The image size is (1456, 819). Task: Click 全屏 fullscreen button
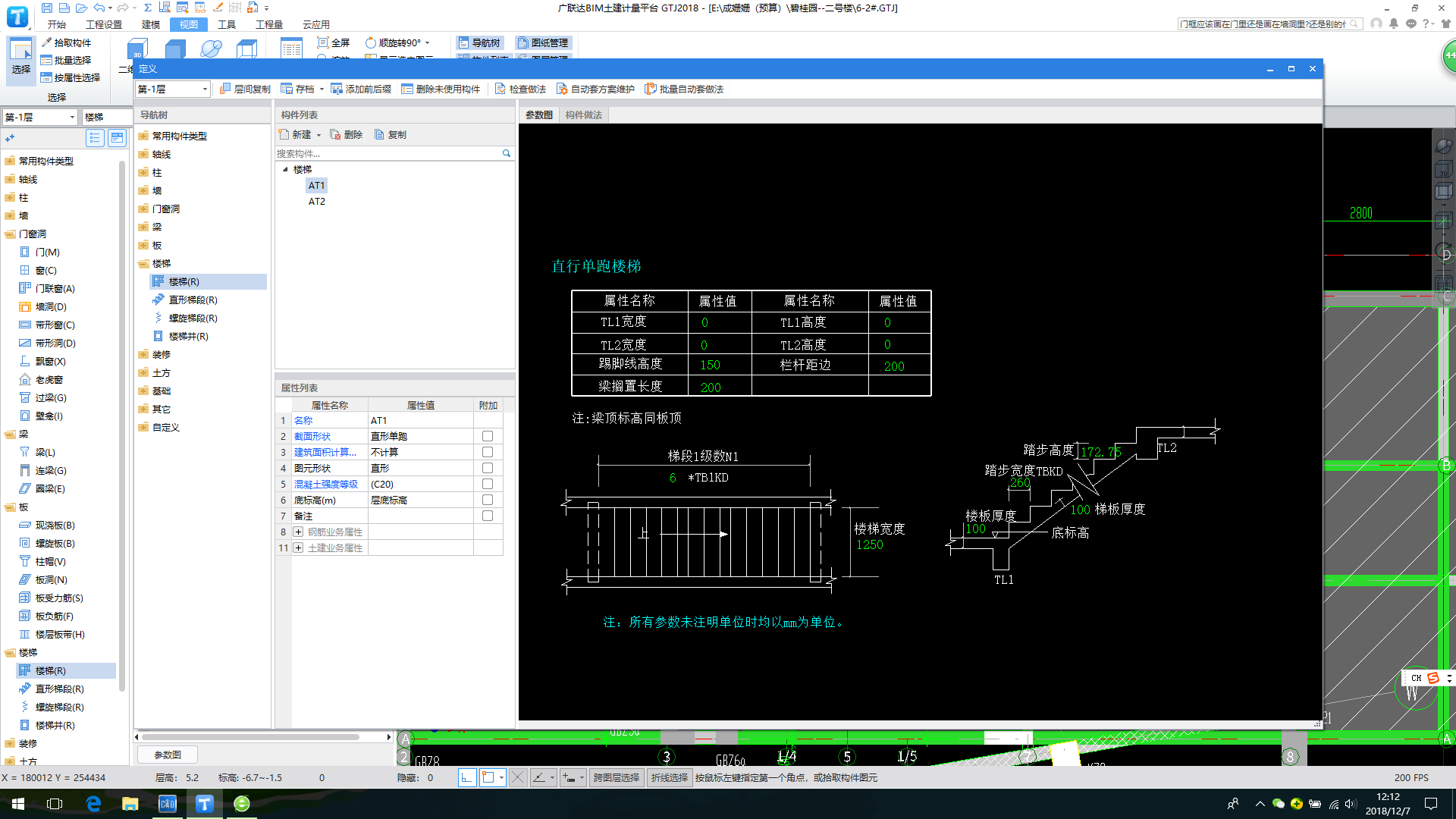tap(334, 42)
